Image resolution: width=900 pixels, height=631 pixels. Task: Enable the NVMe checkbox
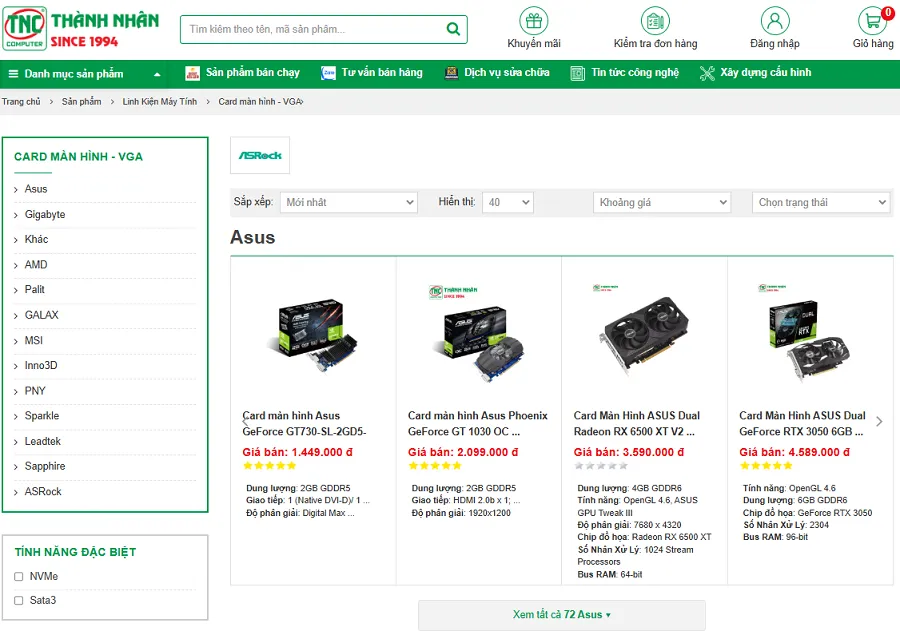pos(18,576)
